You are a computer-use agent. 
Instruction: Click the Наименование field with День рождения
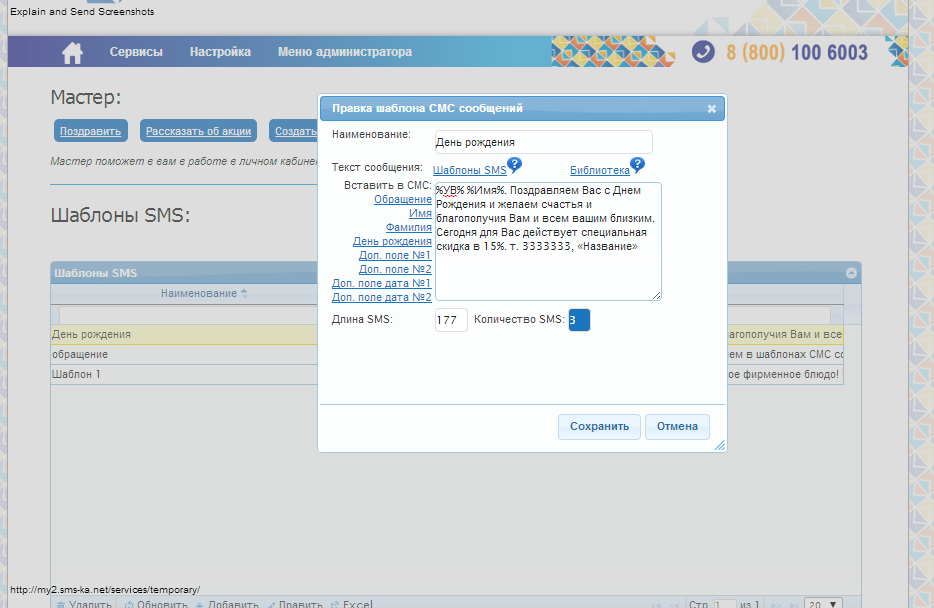coord(543,142)
